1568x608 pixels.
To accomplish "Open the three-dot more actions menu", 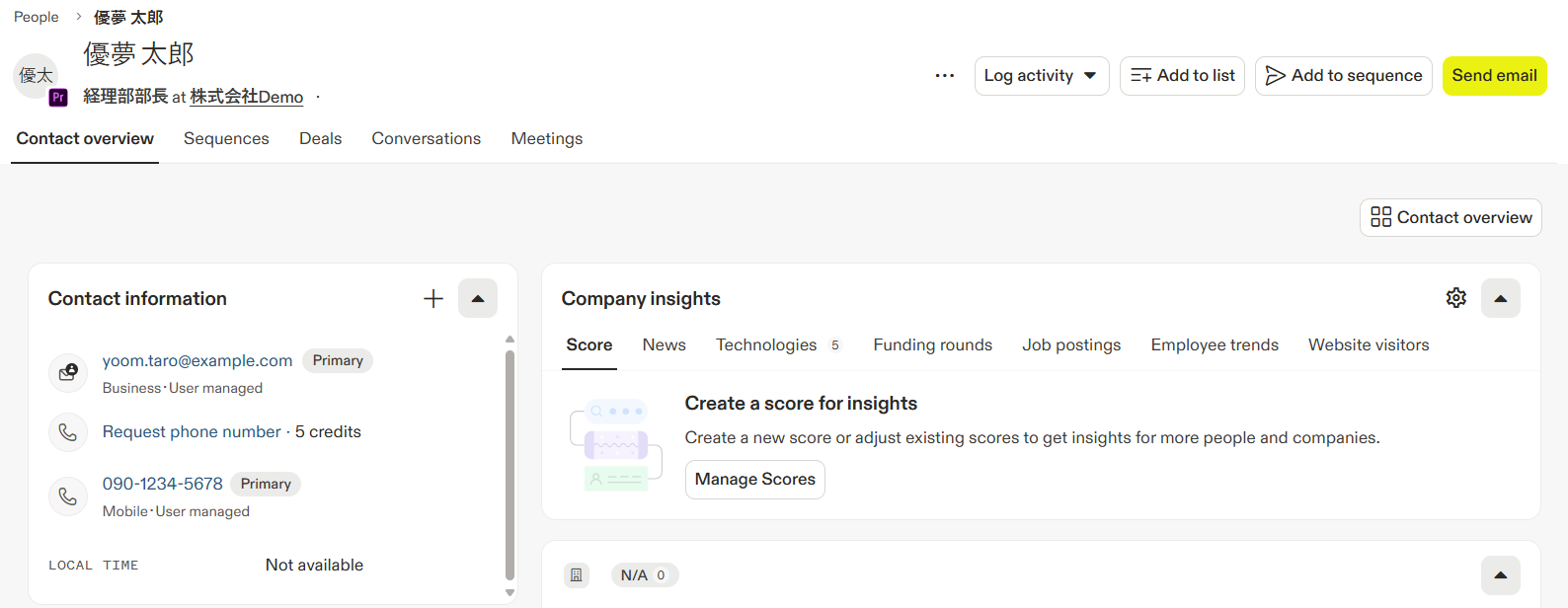I will [x=945, y=76].
